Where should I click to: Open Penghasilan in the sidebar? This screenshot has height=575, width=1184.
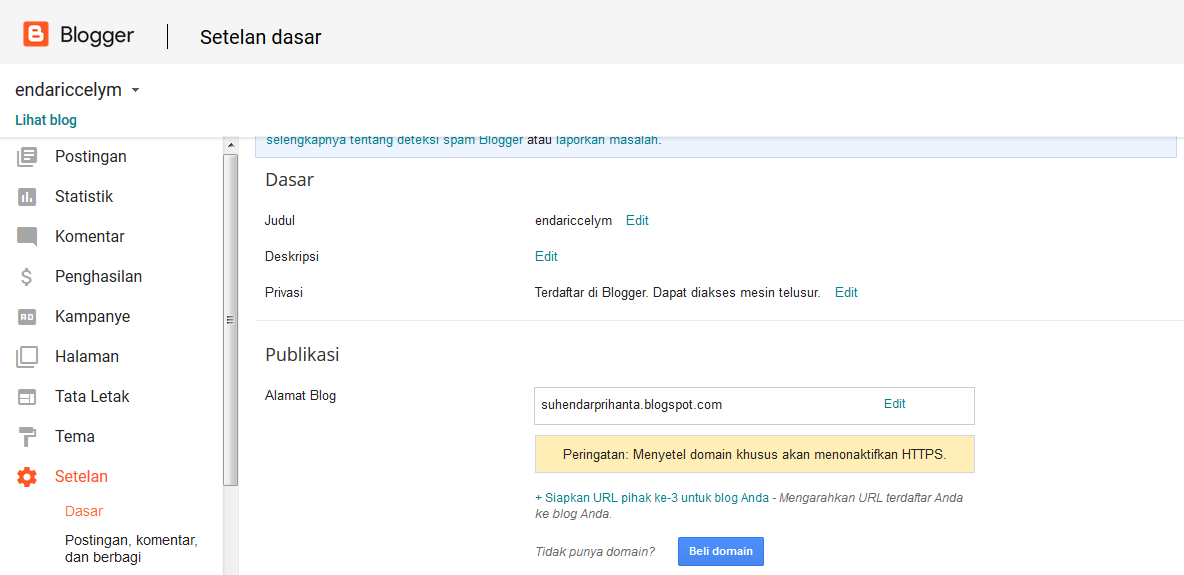[x=98, y=277]
